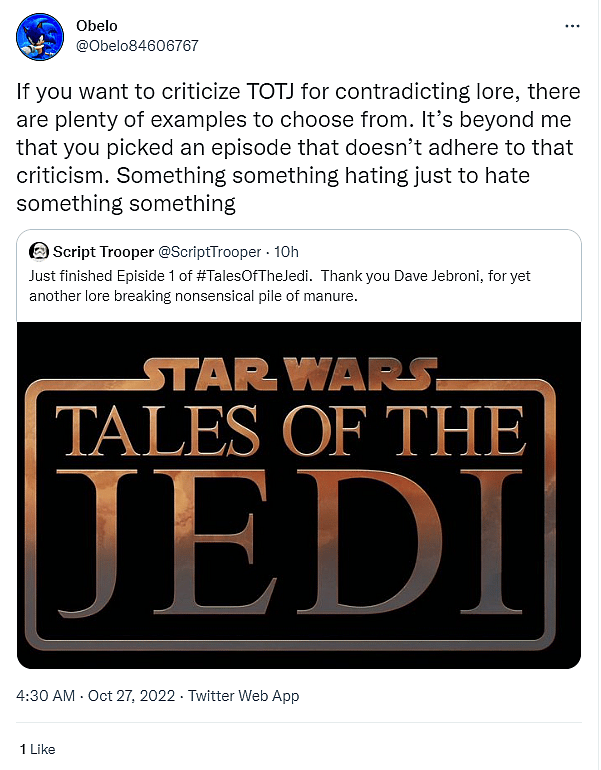Click the STAR WARS lettering in the image

(x=290, y=375)
